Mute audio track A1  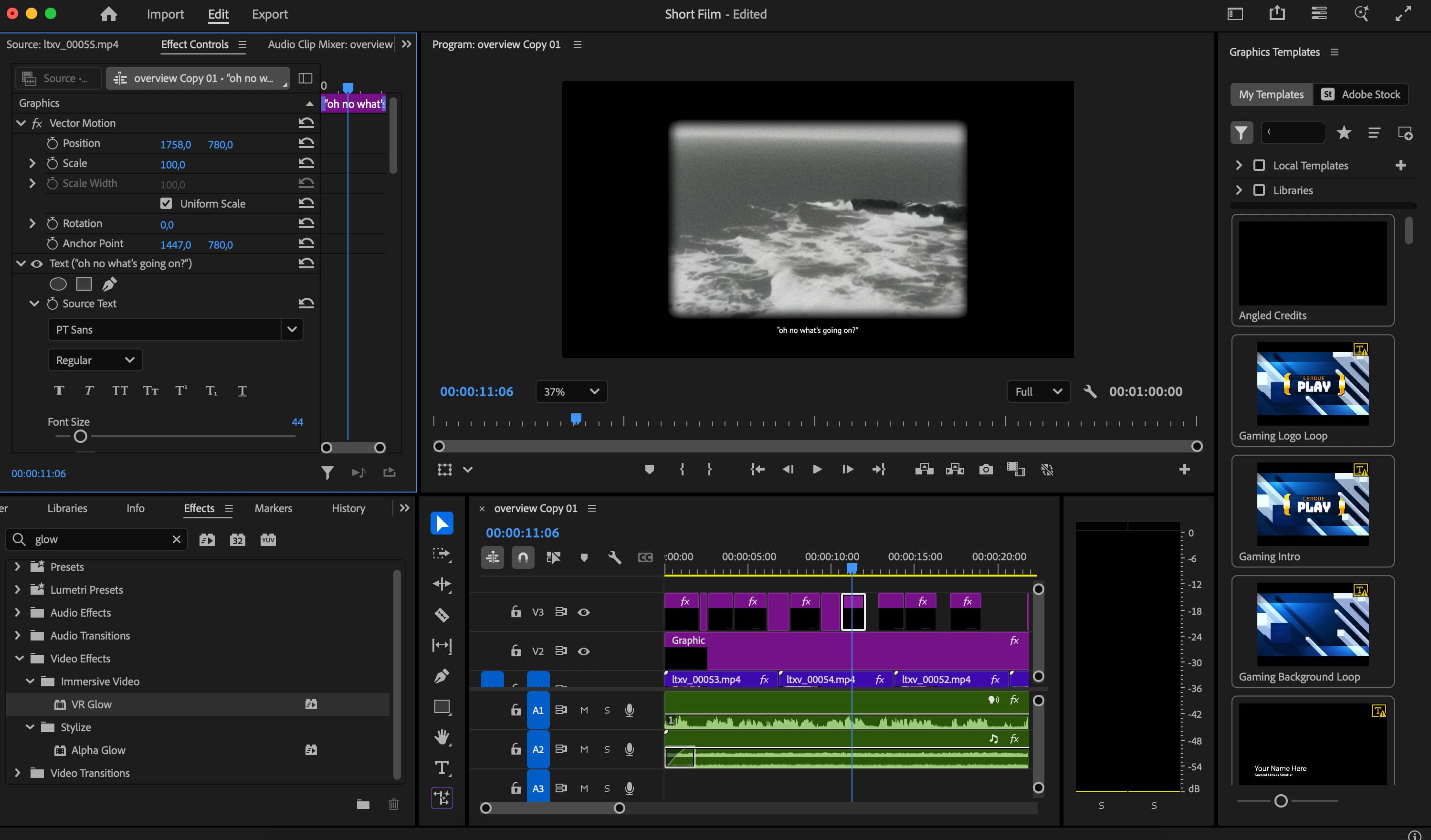pos(584,710)
